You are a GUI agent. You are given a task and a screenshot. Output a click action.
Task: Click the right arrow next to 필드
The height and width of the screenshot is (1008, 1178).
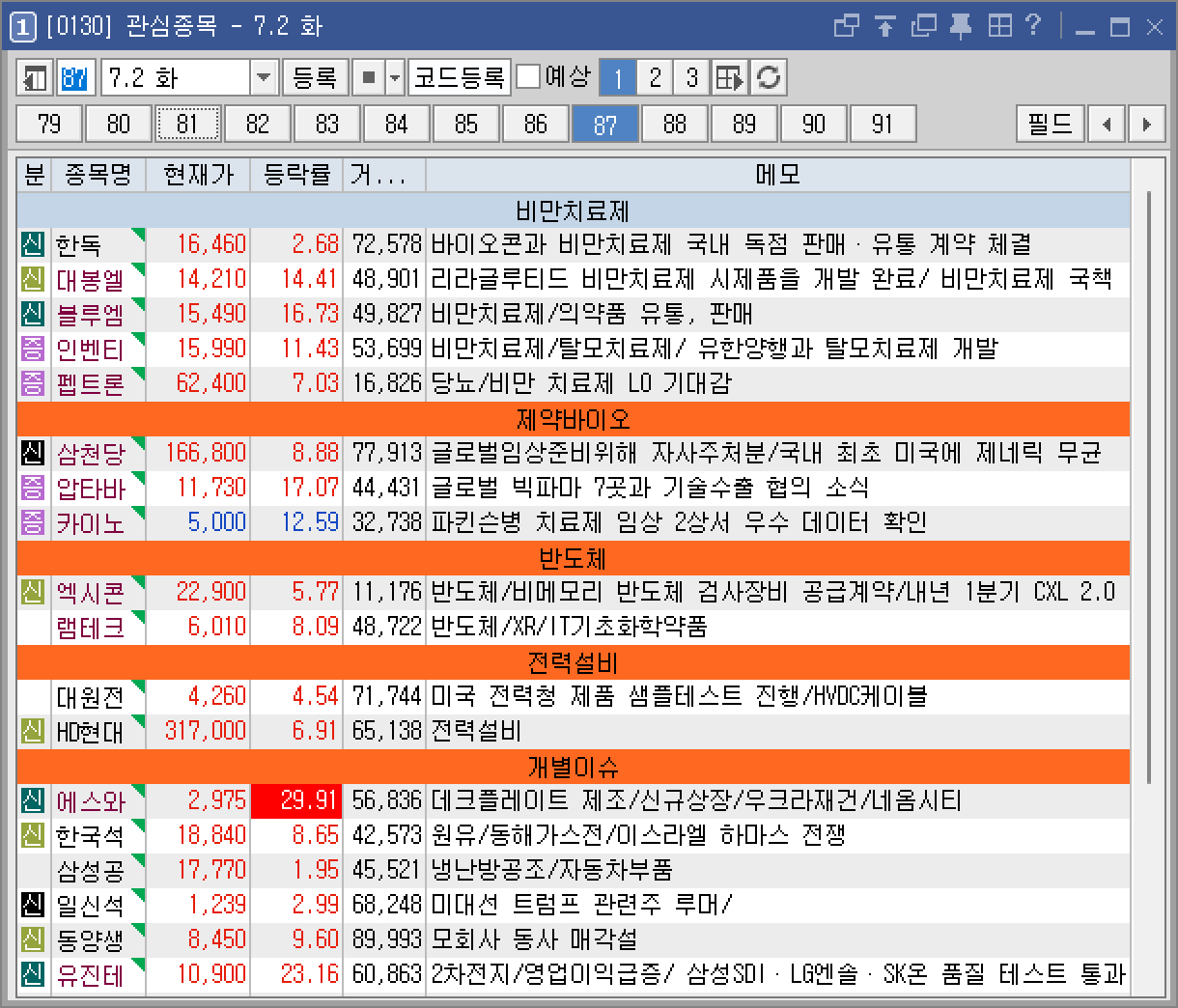[1146, 124]
